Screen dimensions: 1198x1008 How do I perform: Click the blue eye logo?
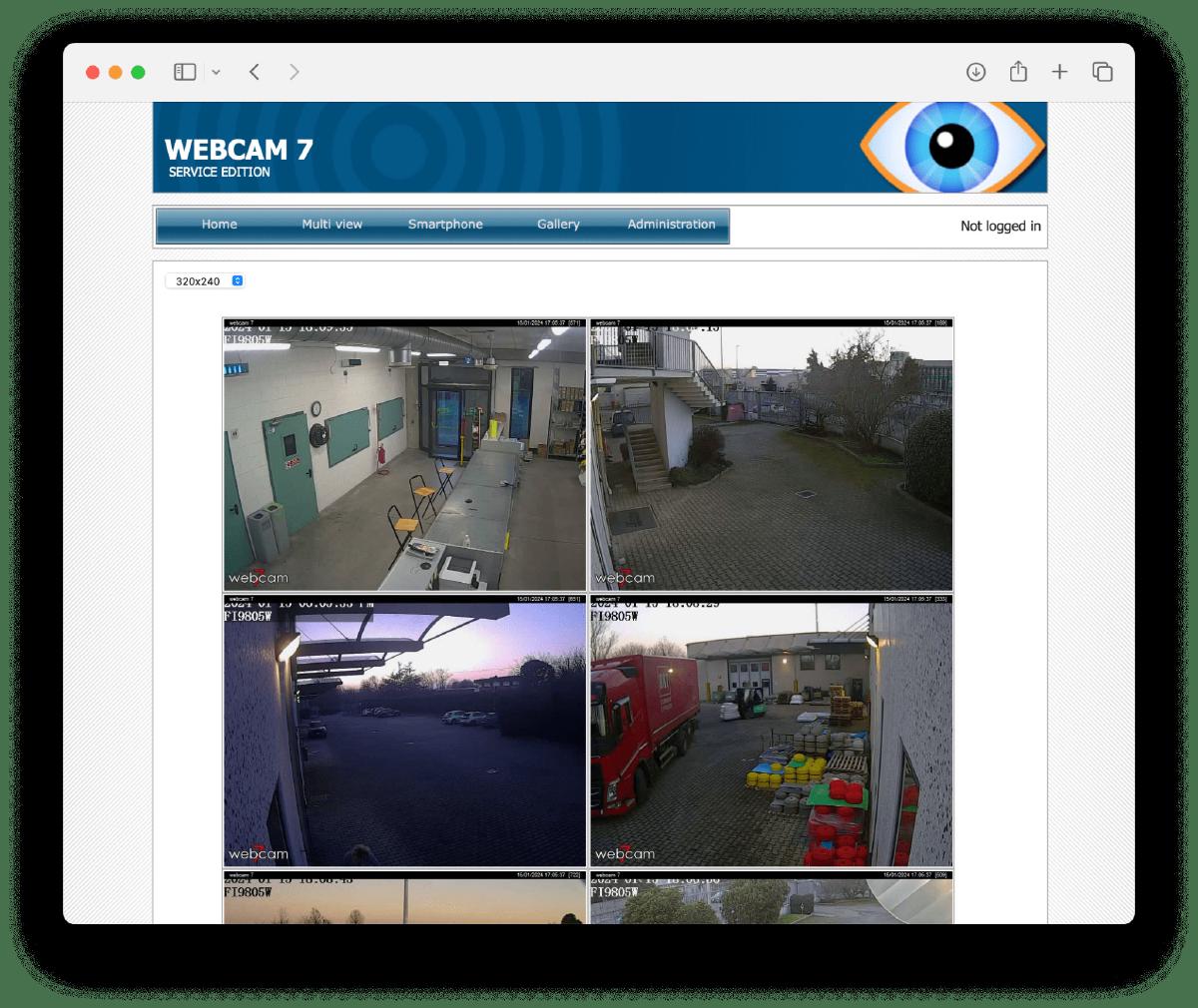tap(951, 147)
